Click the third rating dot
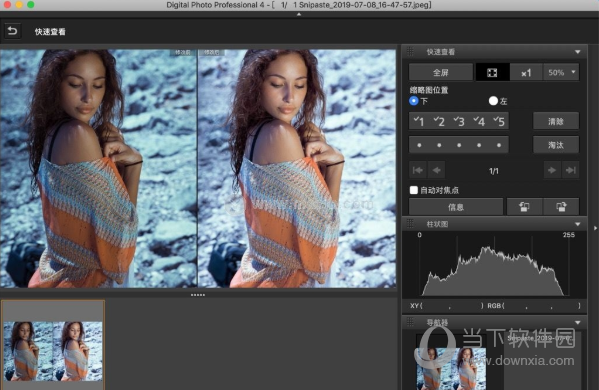The width and height of the screenshot is (599, 390). click(x=459, y=145)
